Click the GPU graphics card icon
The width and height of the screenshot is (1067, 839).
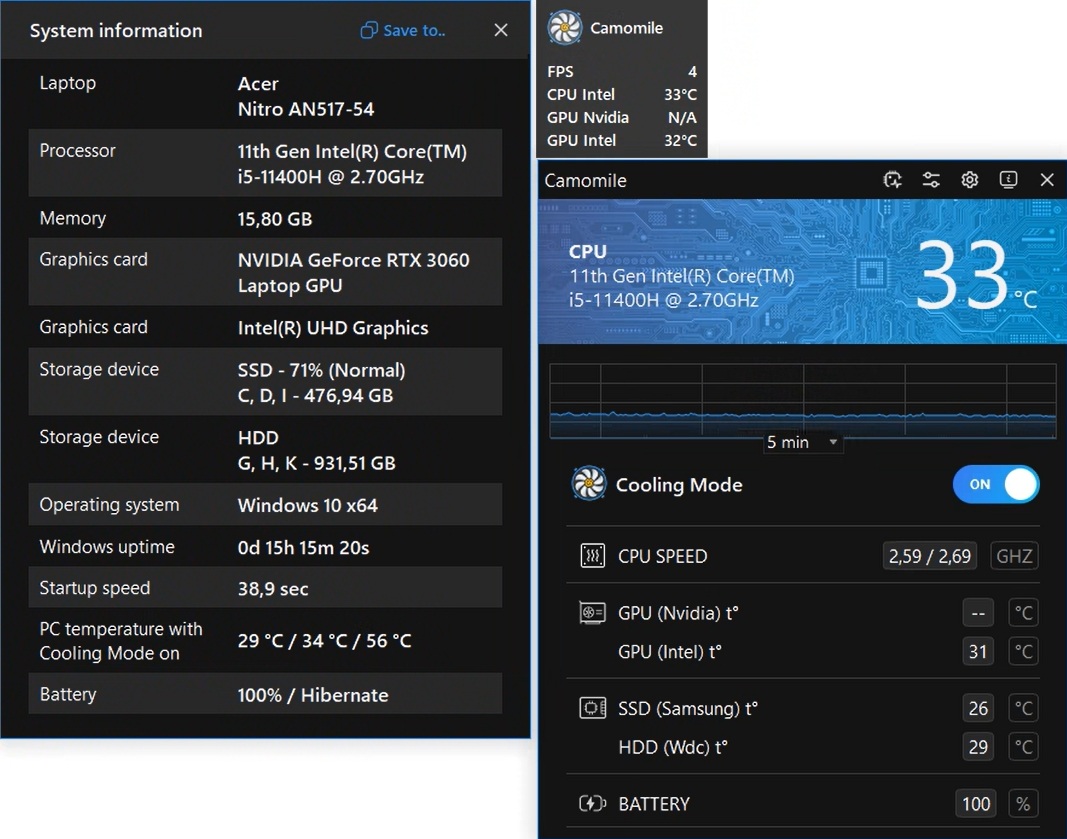coord(592,613)
